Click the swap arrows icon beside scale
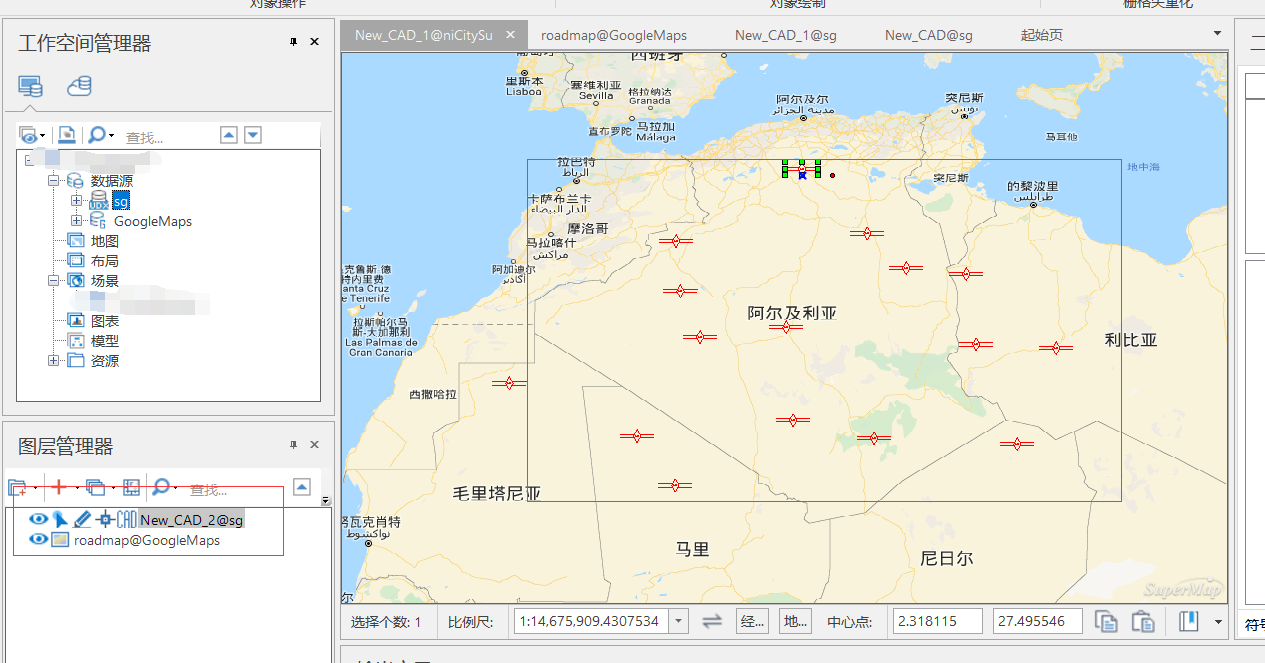The height and width of the screenshot is (663, 1265). coord(712,621)
